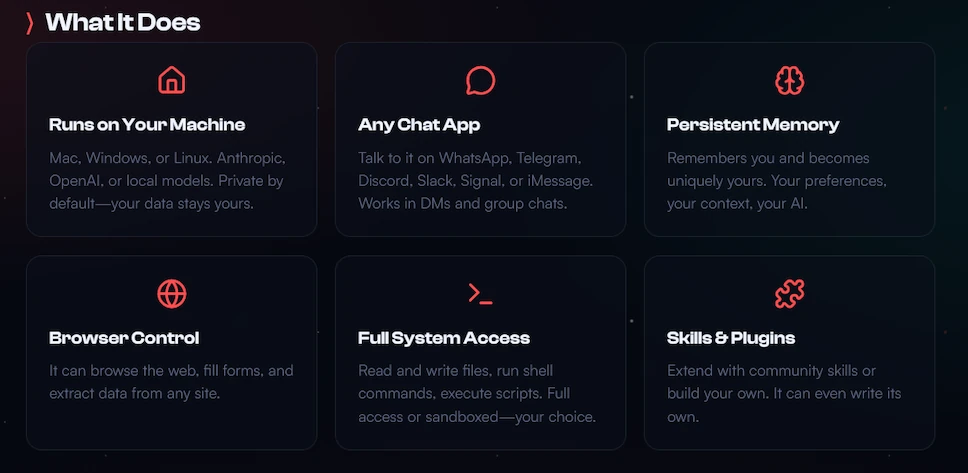The image size is (968, 473).
Task: Select the "Skills & Plugins" heading
Action: pyautogui.click(x=731, y=338)
